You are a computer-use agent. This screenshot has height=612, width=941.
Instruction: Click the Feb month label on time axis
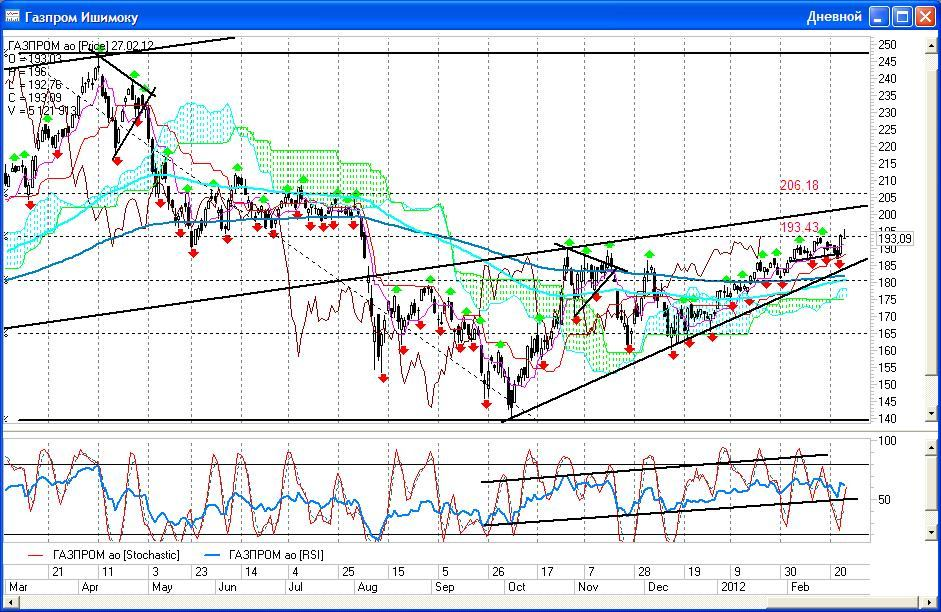click(x=800, y=587)
